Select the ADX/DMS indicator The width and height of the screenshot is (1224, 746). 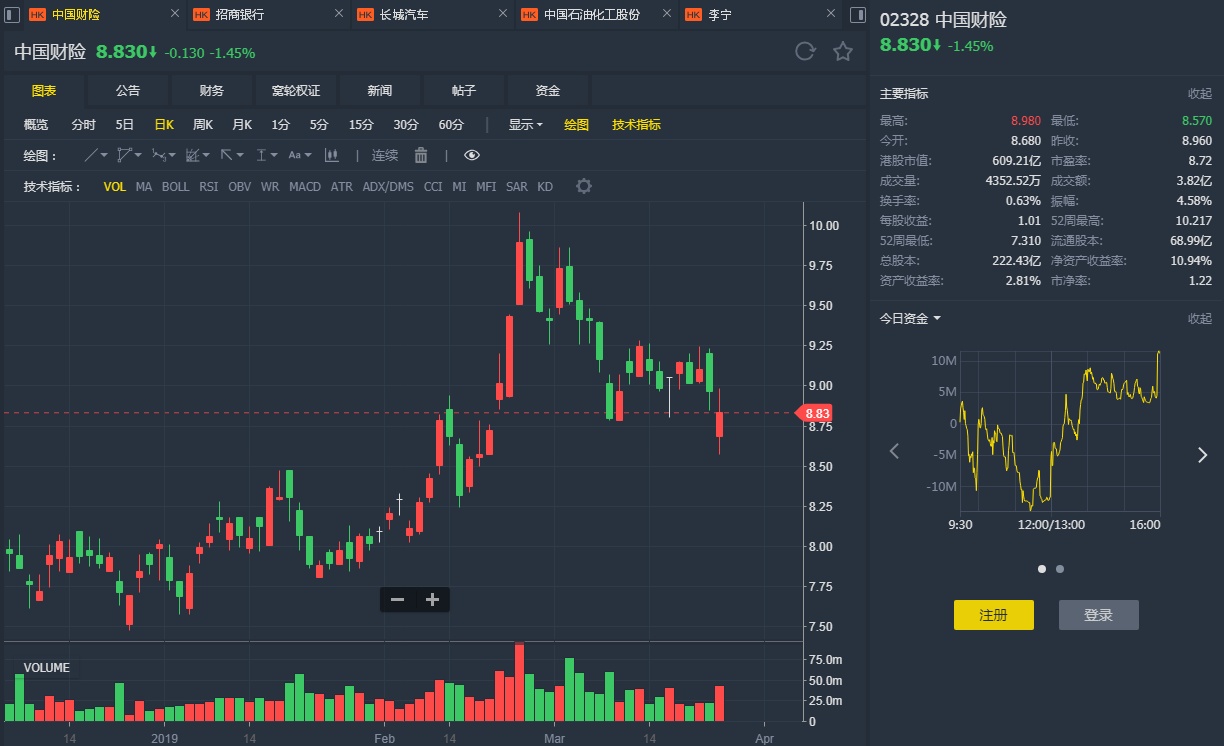click(388, 187)
